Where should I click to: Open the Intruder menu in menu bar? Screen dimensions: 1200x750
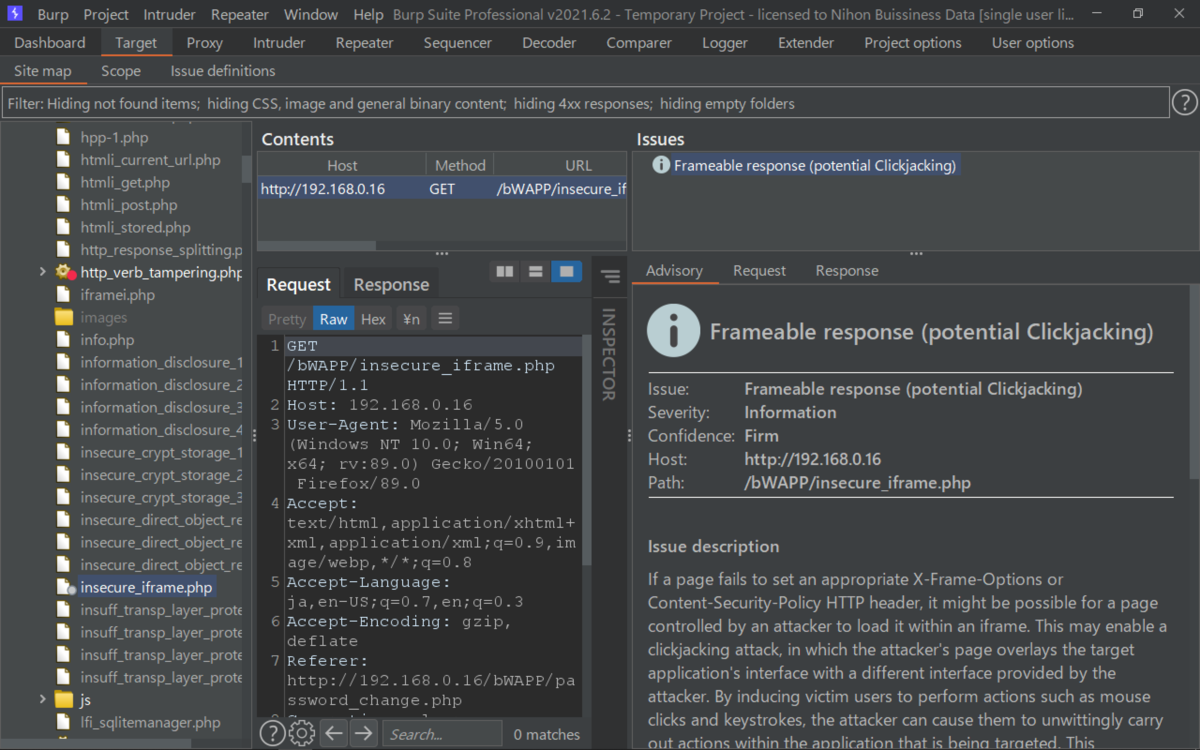click(170, 14)
